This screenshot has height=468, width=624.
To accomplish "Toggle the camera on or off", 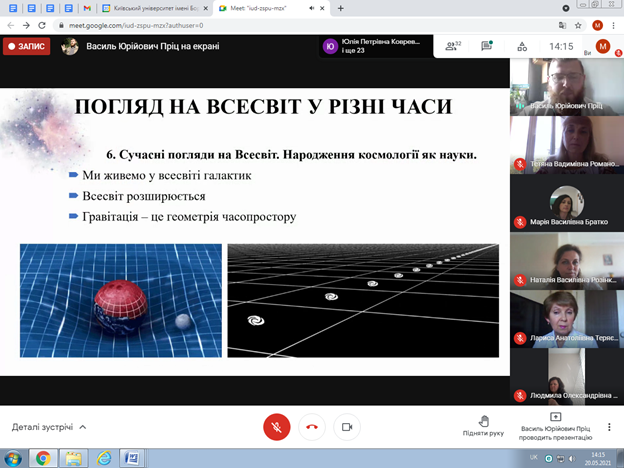I will pyautogui.click(x=347, y=427).
